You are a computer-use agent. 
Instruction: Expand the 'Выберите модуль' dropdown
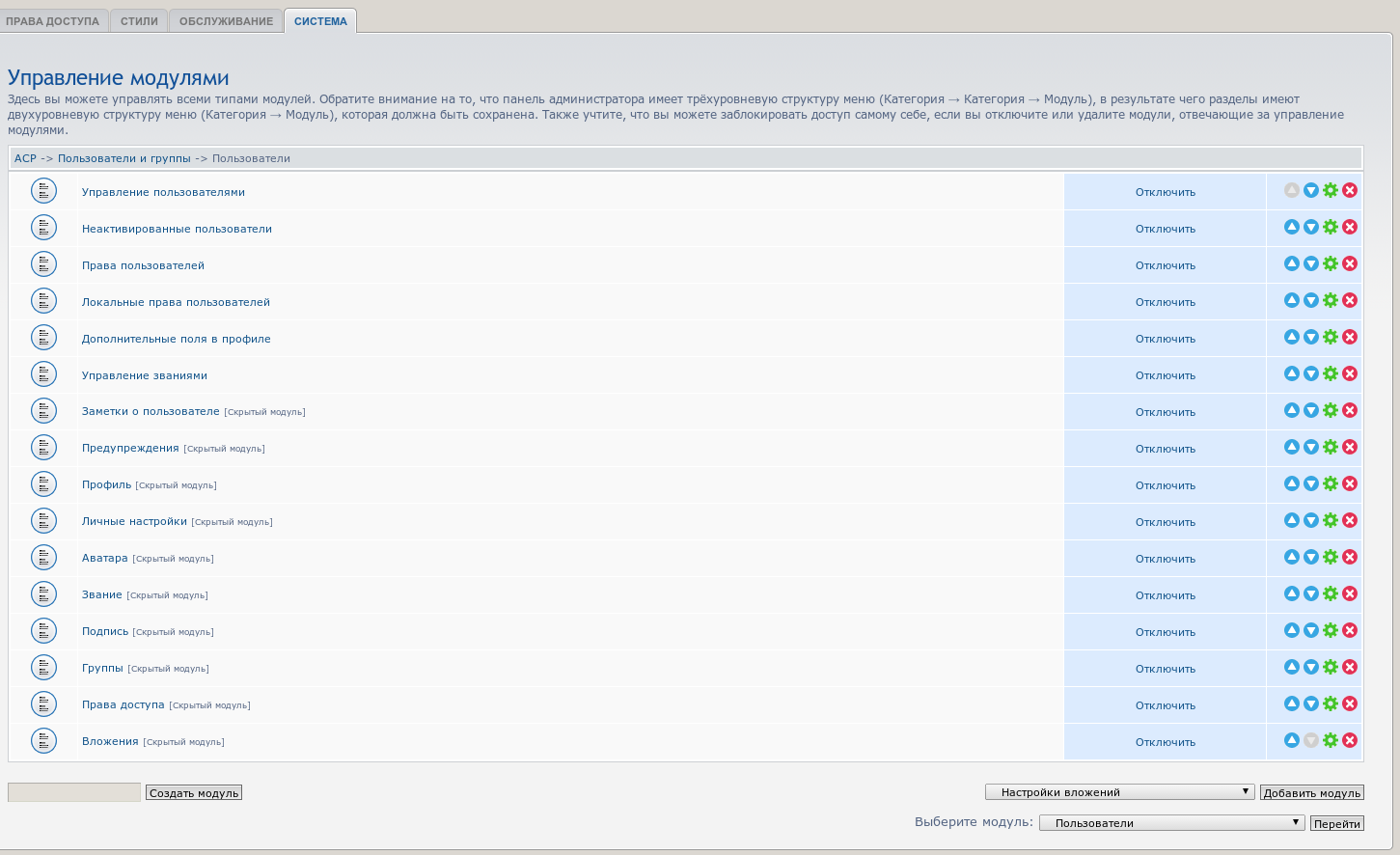coord(1171,823)
